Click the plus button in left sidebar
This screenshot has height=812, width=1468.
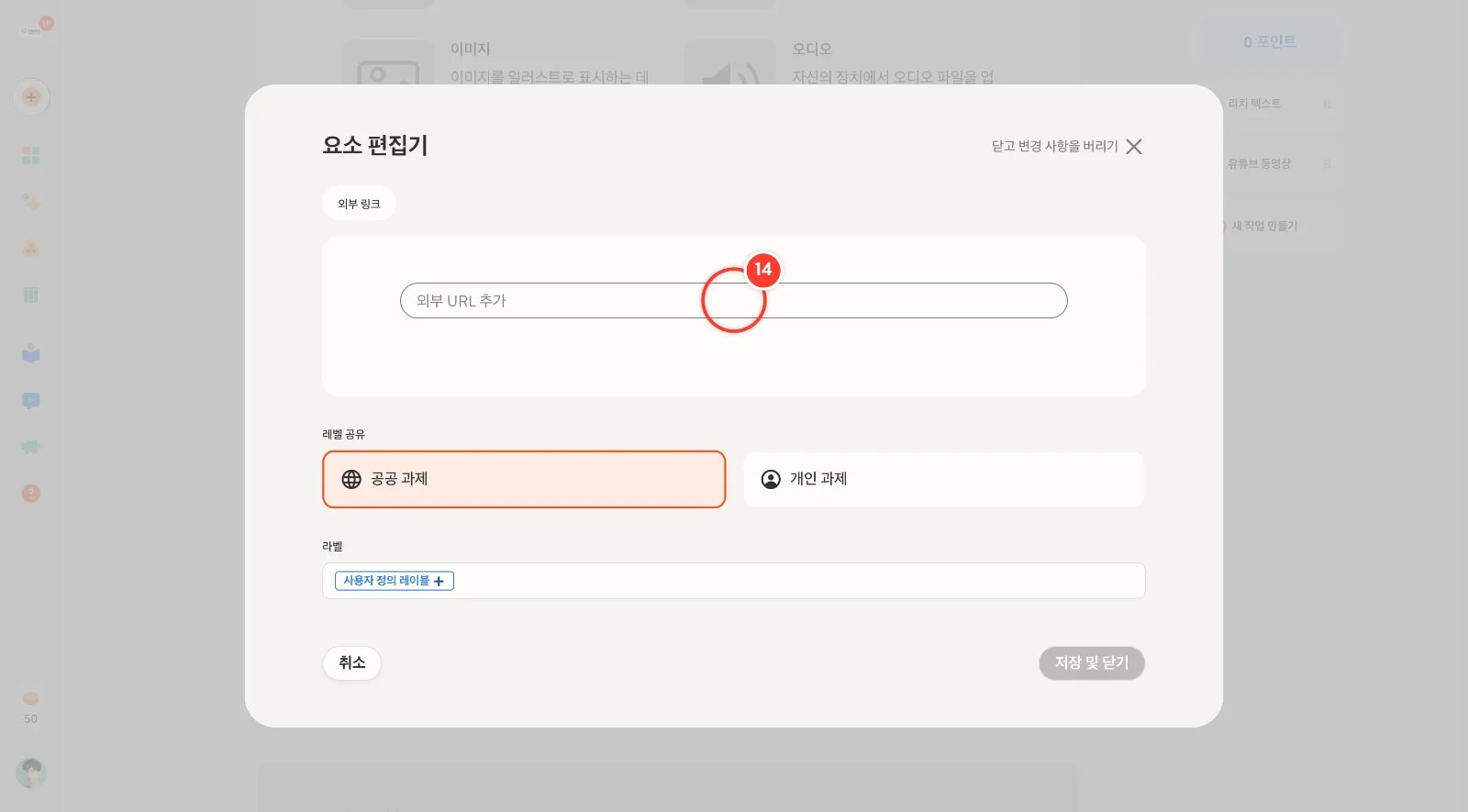pyautogui.click(x=31, y=97)
